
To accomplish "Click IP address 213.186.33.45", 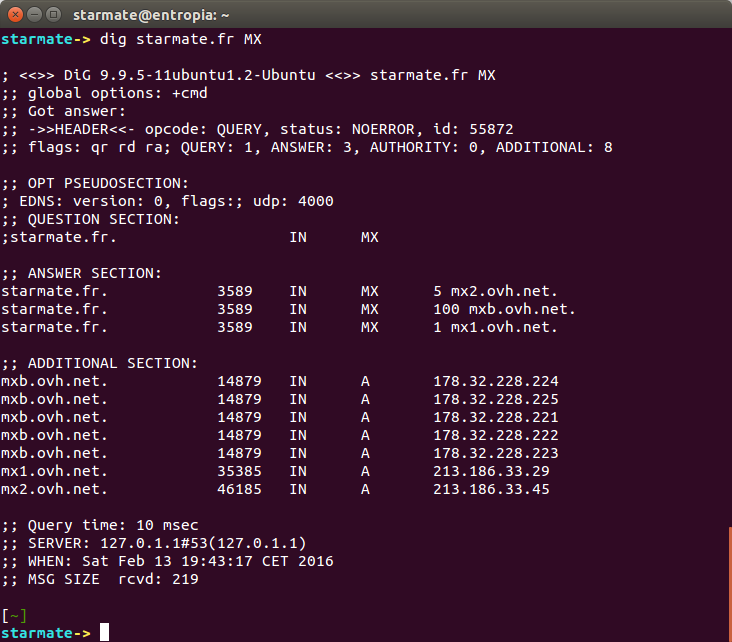I will tap(491, 489).
